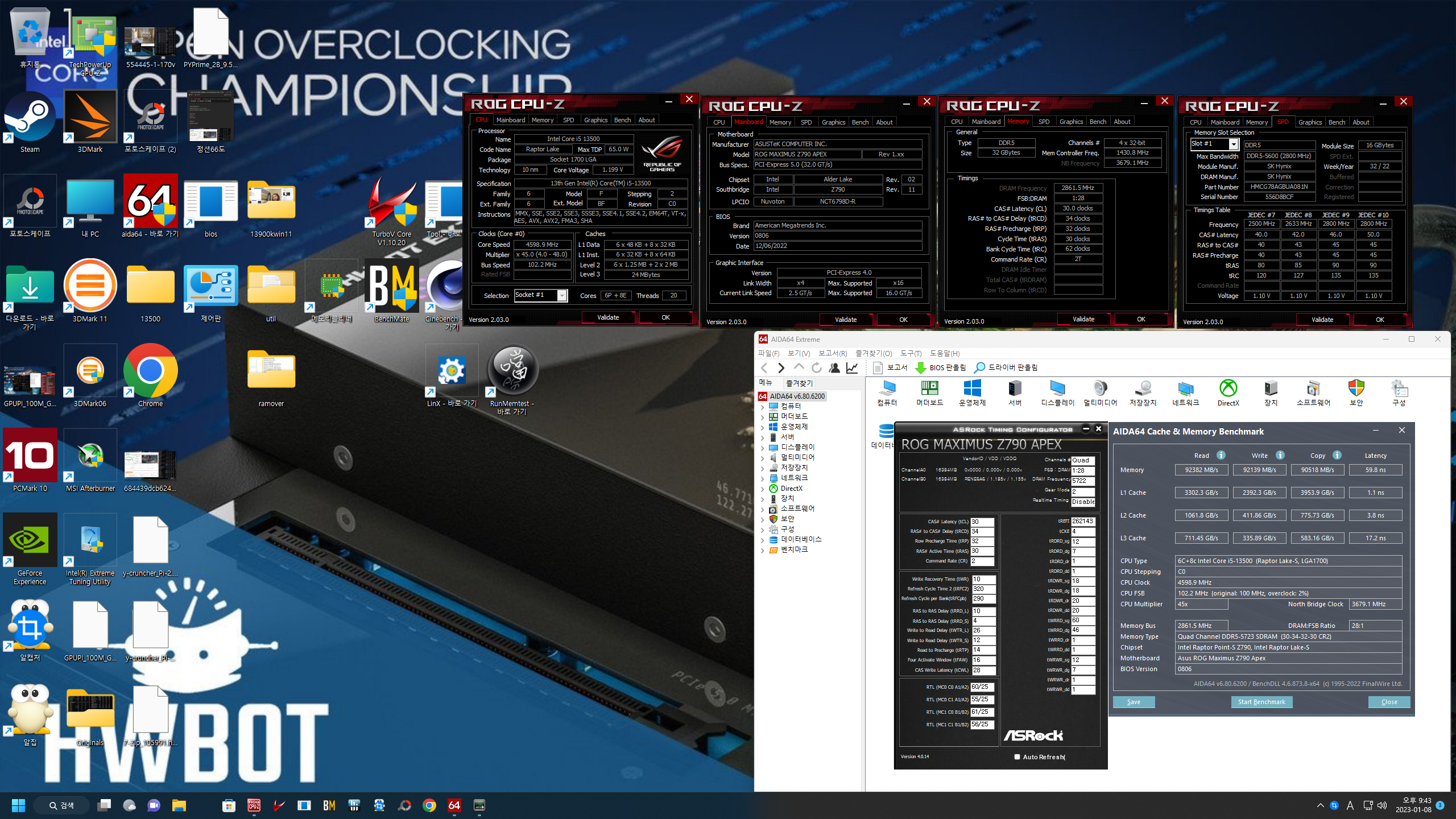Open AIDA64 Config category icon

(x=1399, y=393)
